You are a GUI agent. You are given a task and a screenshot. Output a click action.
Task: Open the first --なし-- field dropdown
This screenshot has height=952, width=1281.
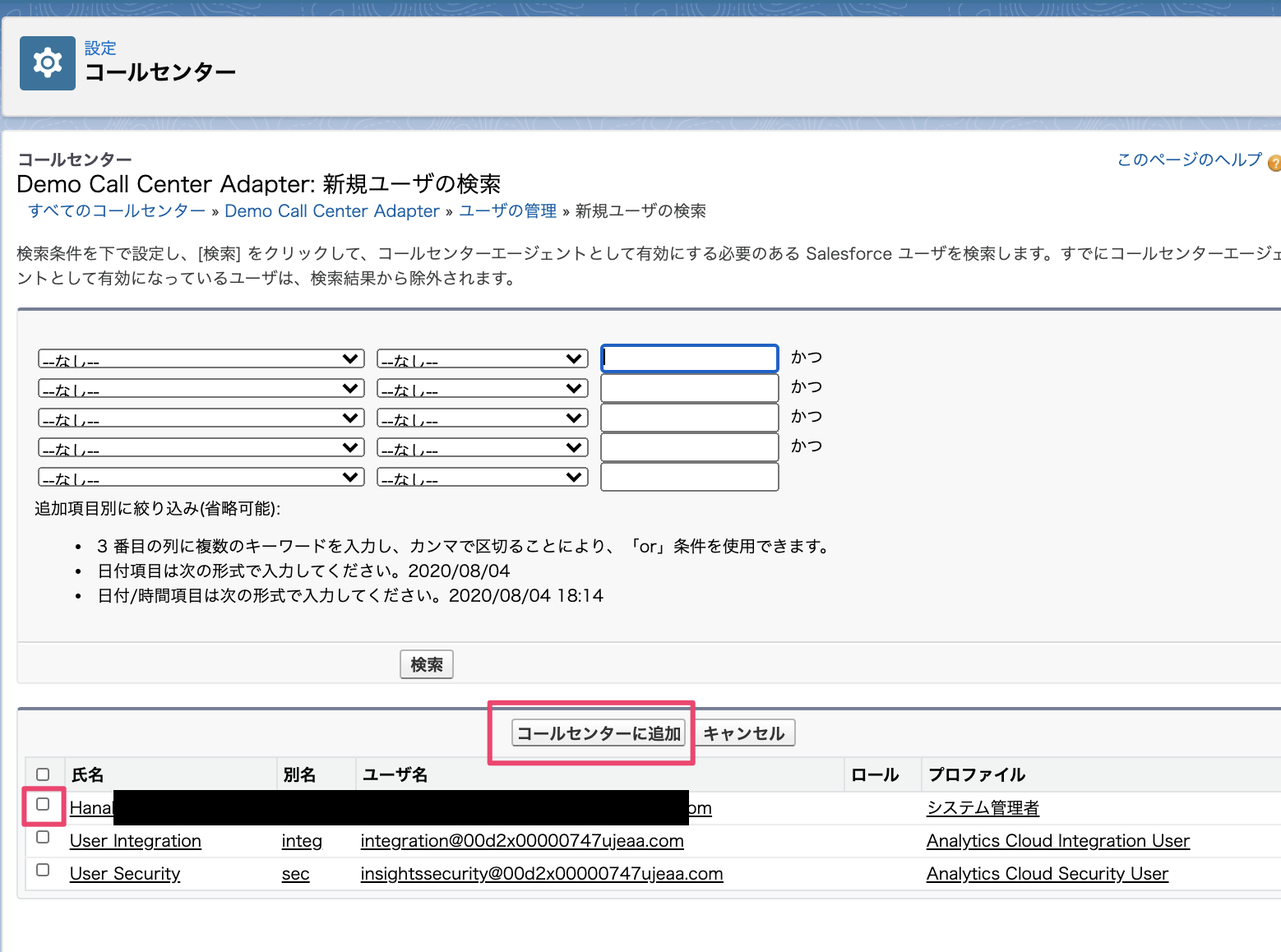200,358
